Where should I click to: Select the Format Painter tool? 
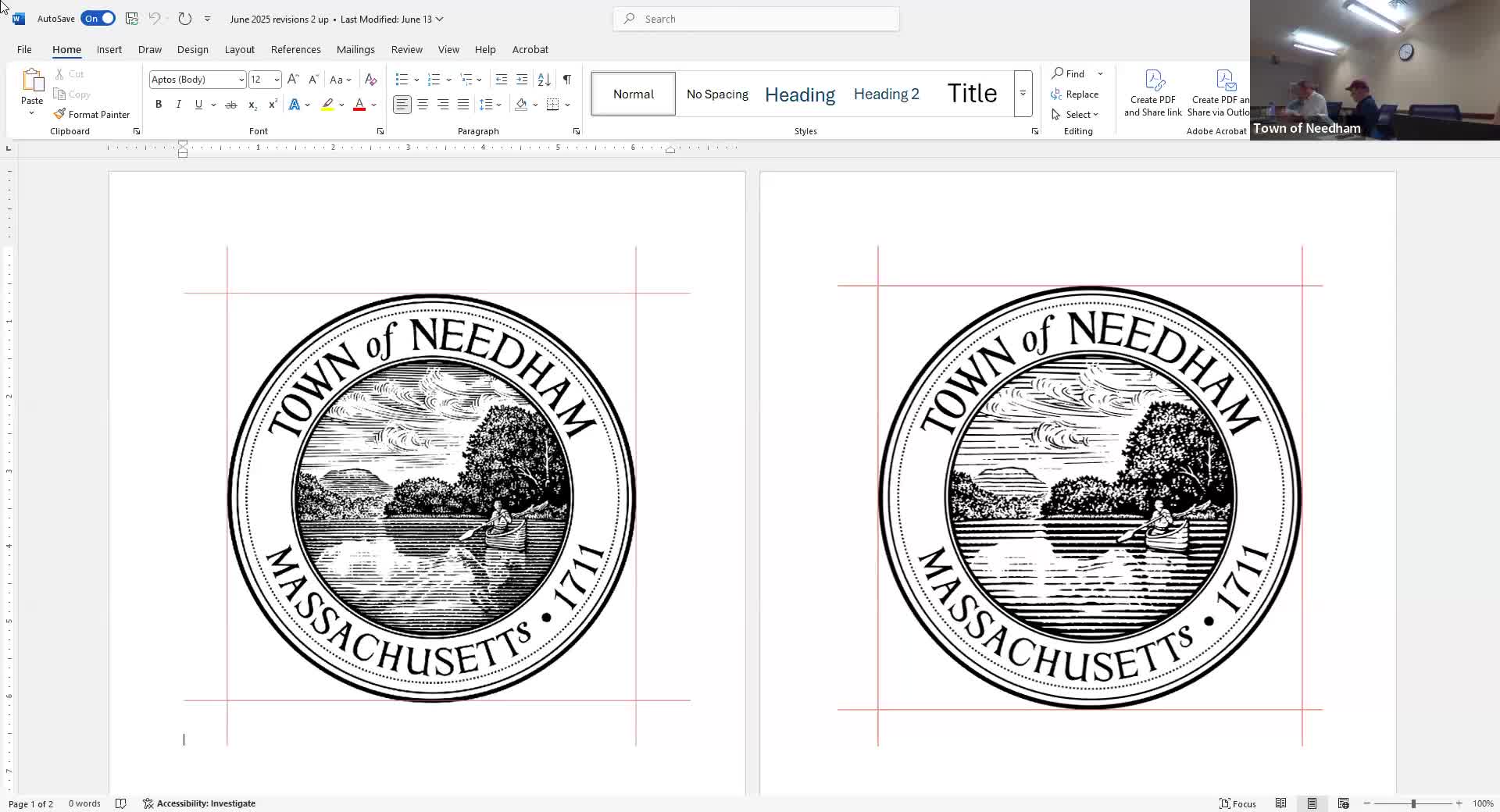tap(91, 114)
